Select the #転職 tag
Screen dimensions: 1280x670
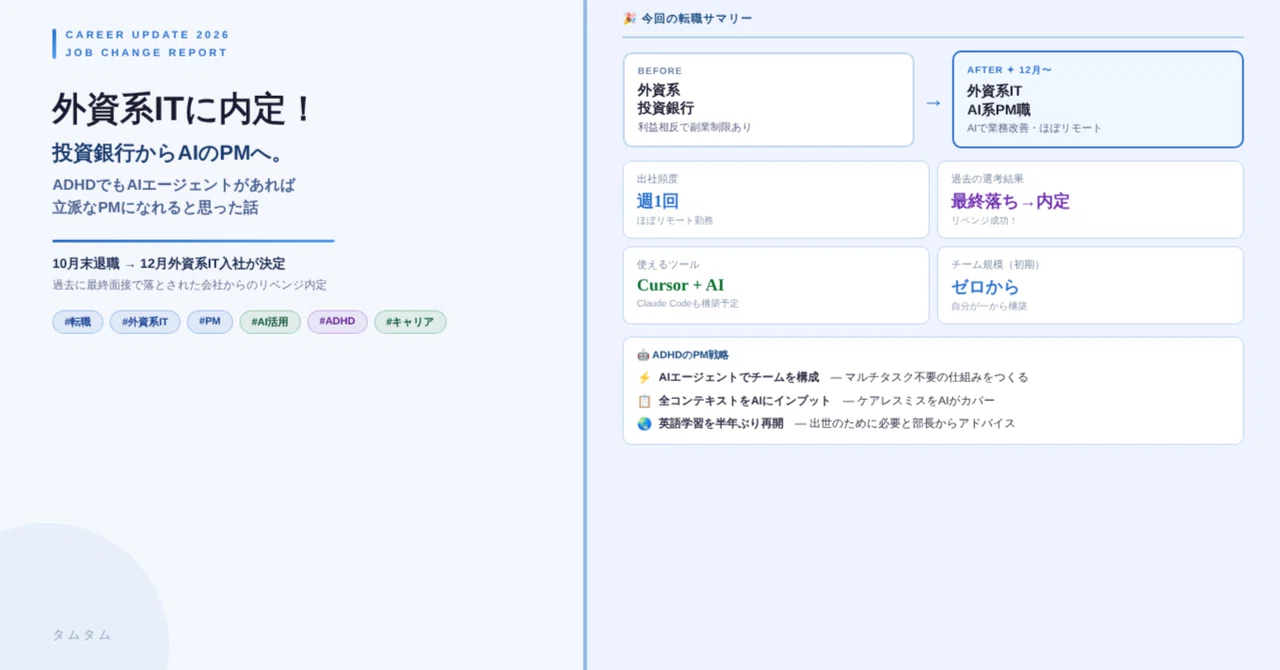tap(78, 322)
